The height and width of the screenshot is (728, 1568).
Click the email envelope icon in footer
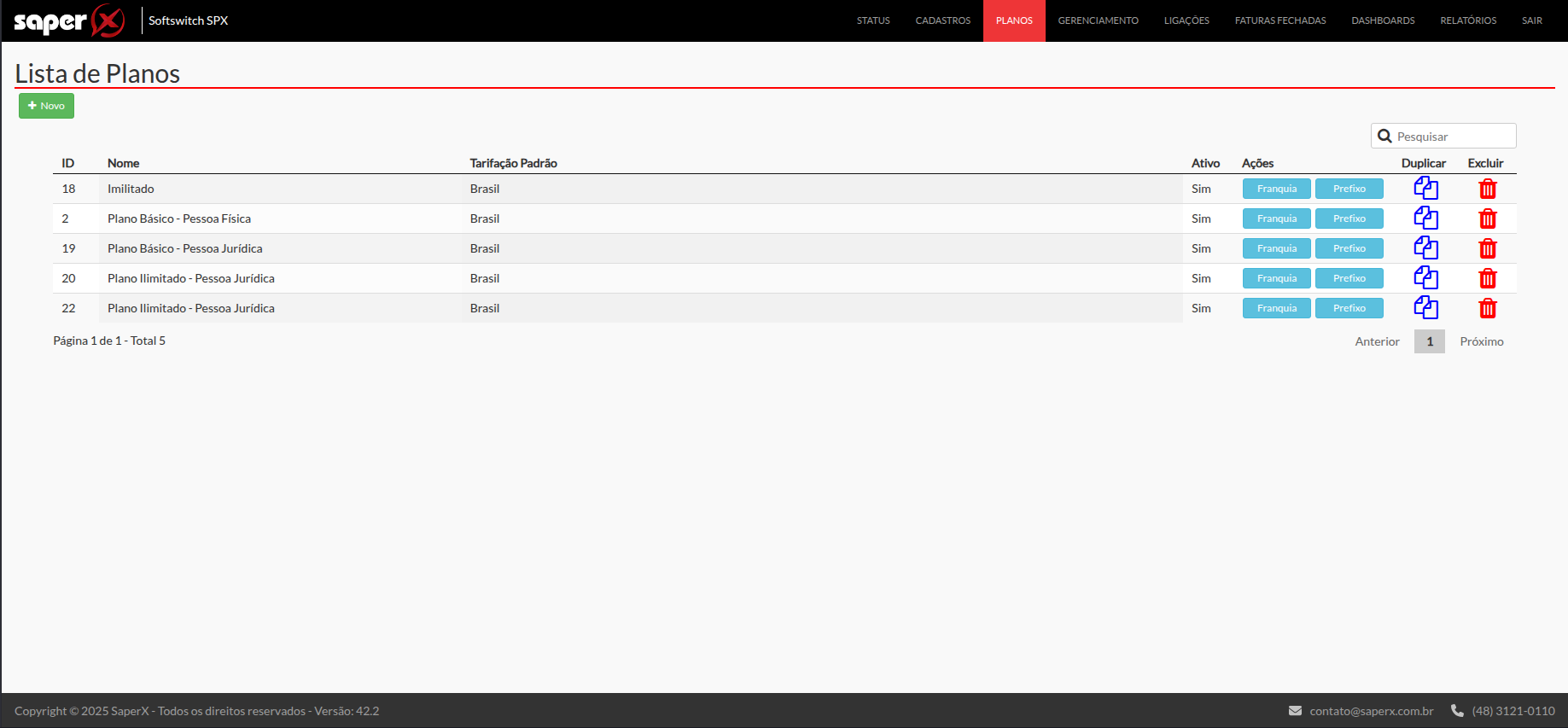coord(1295,711)
